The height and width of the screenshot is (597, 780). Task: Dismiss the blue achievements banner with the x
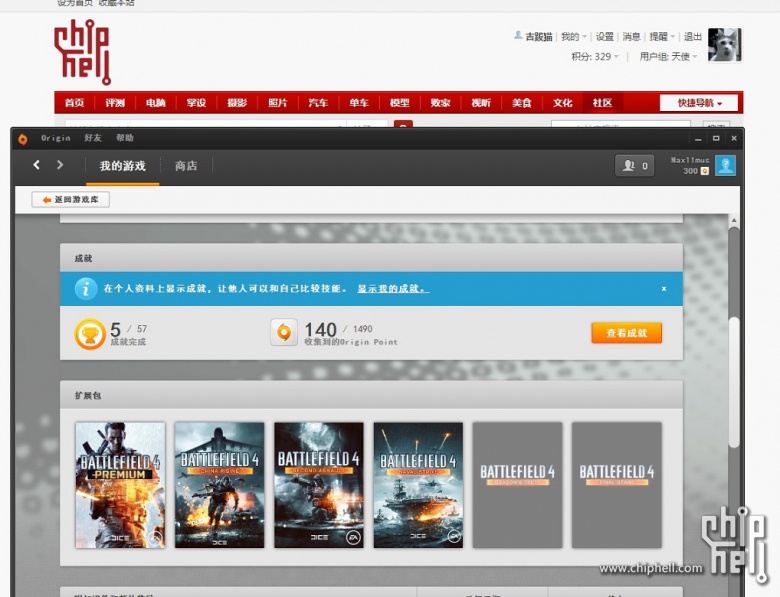coord(664,289)
